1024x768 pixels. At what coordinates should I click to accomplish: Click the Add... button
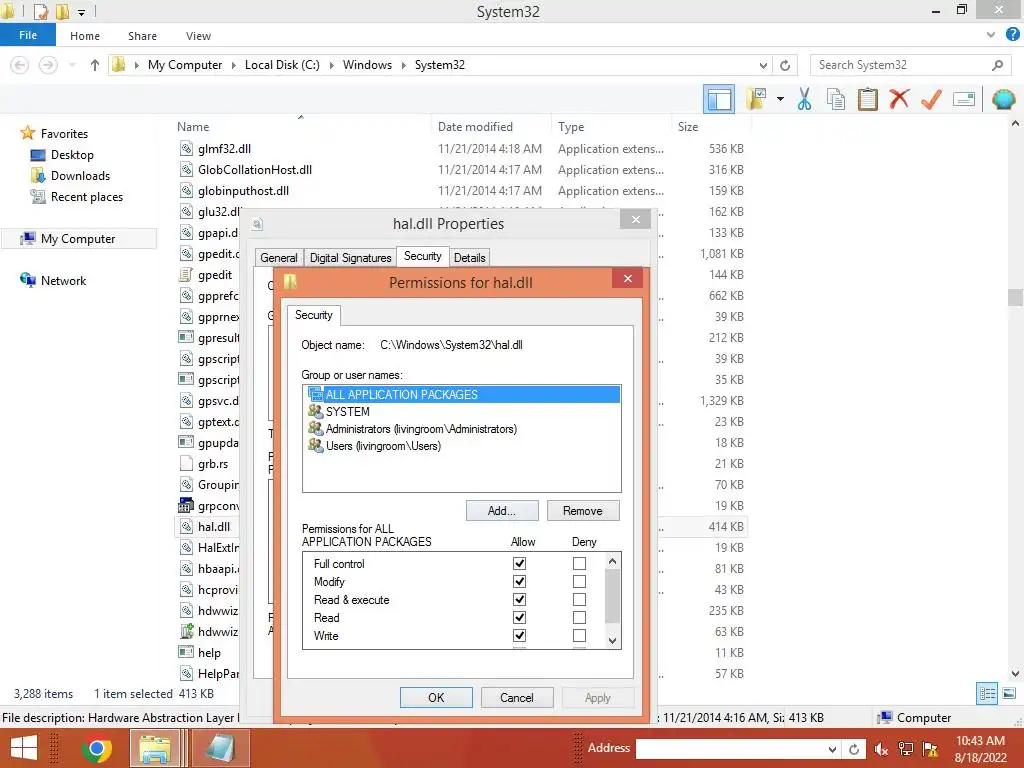point(502,511)
